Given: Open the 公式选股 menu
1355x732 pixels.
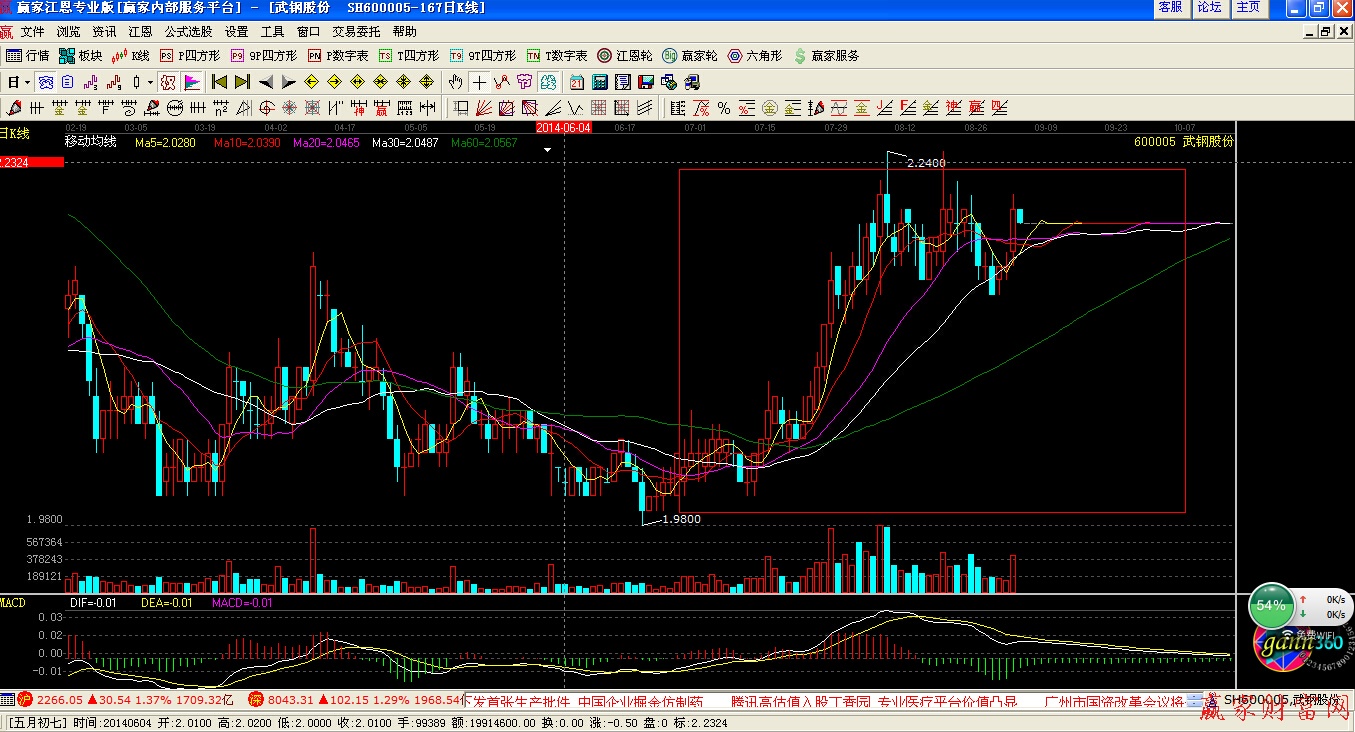Looking at the screenshot, I should [x=188, y=32].
